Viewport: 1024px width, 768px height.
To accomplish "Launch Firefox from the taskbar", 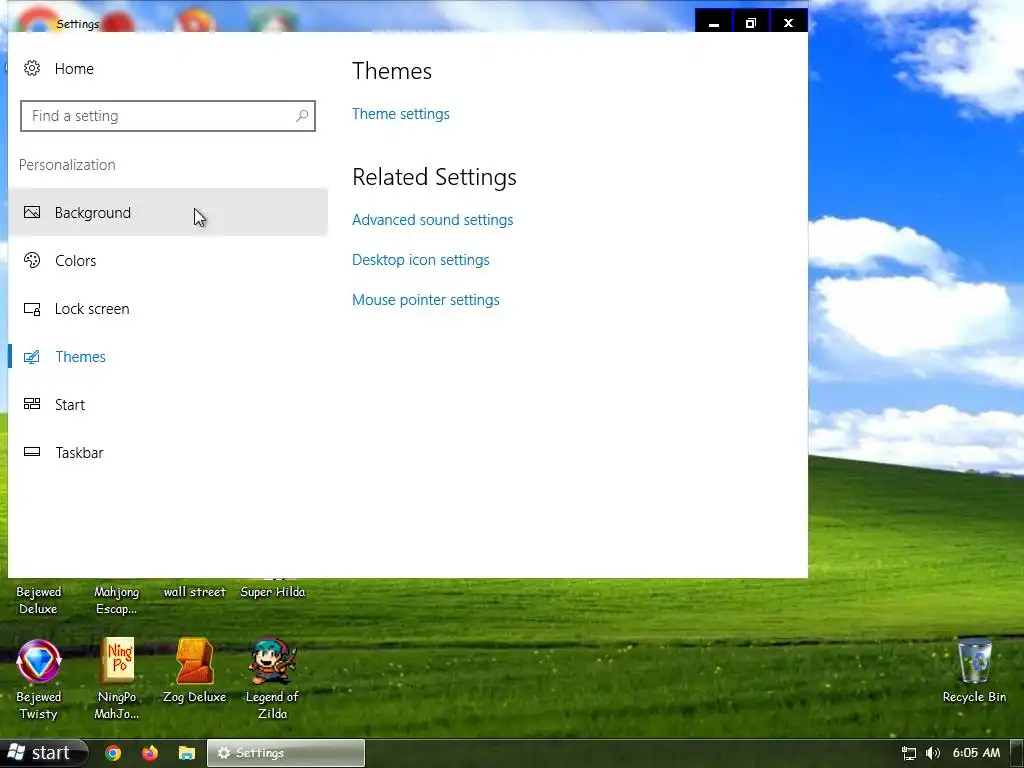I will click(x=150, y=753).
